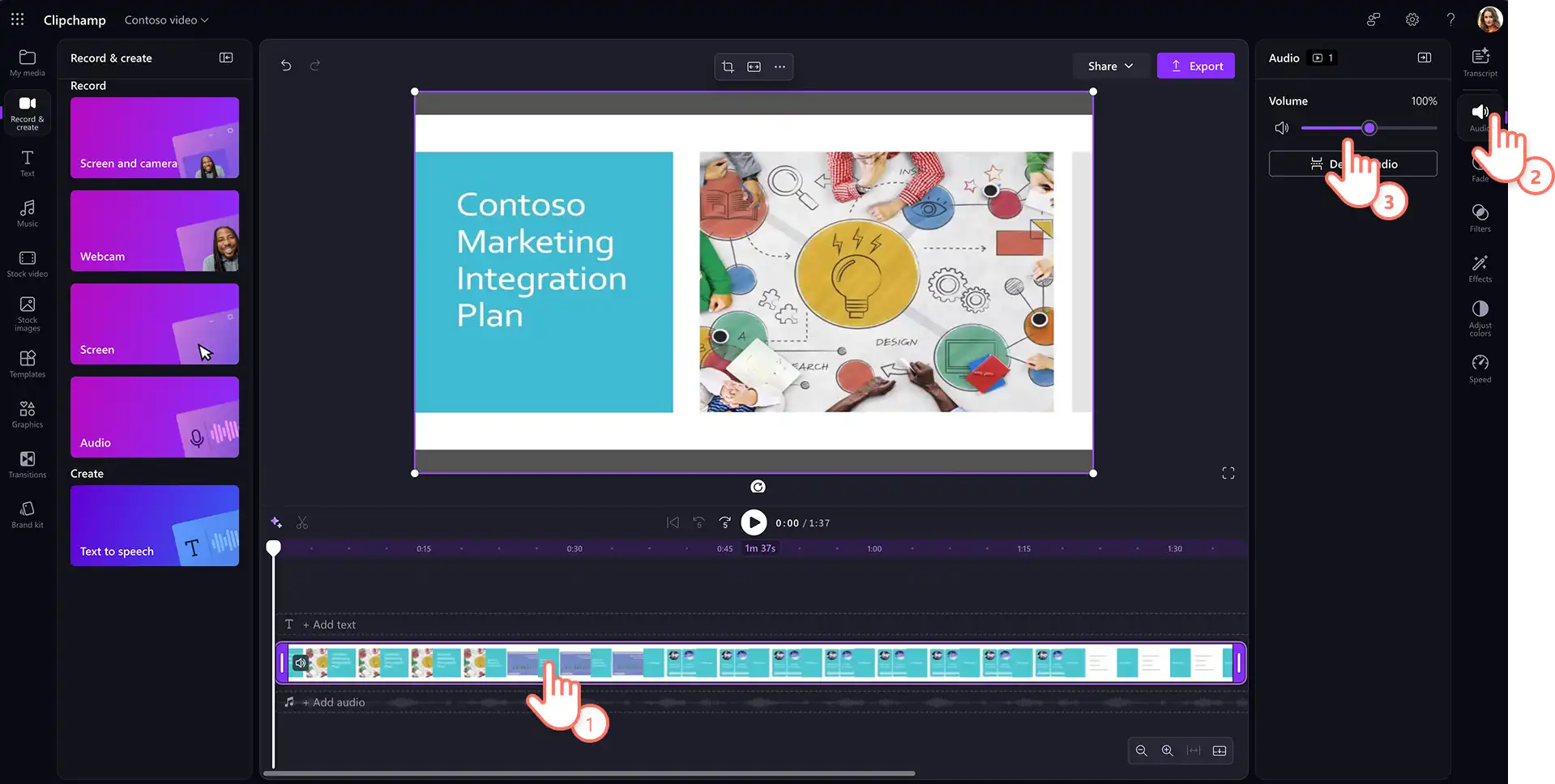Open the AI auto compose sparkle icon
This screenshot has width=1555, height=784.
pyautogui.click(x=276, y=522)
